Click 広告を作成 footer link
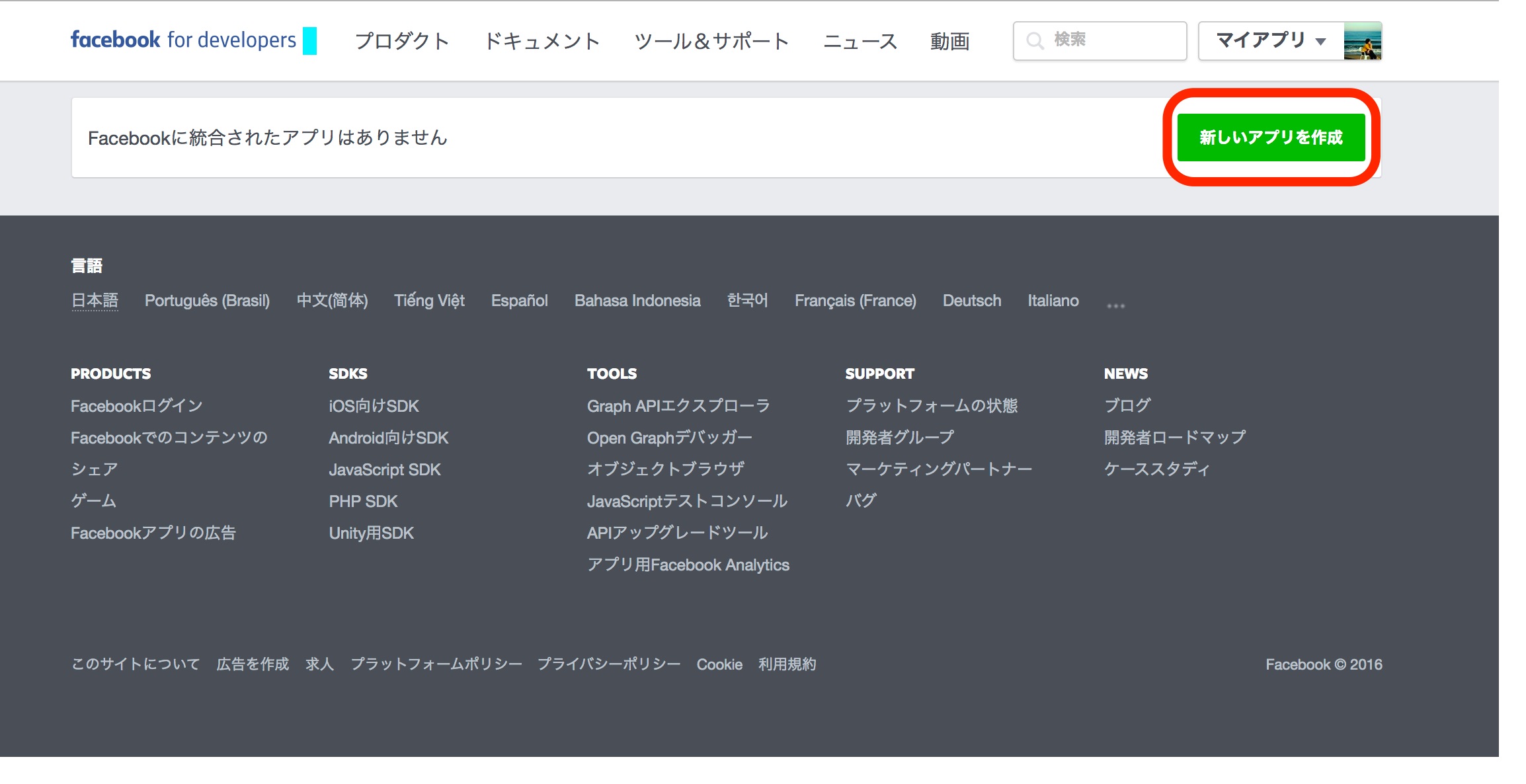The image size is (1526, 784). coord(253,664)
